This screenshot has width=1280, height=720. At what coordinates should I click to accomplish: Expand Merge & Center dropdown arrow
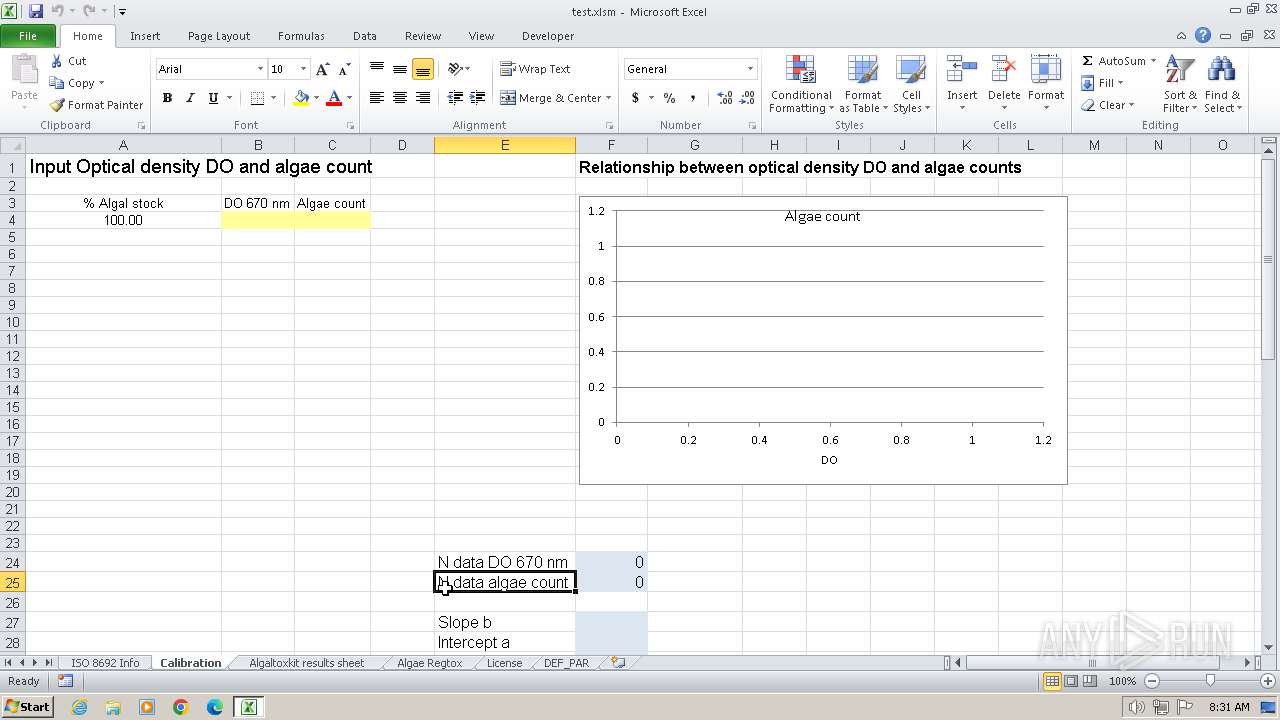(x=610, y=98)
